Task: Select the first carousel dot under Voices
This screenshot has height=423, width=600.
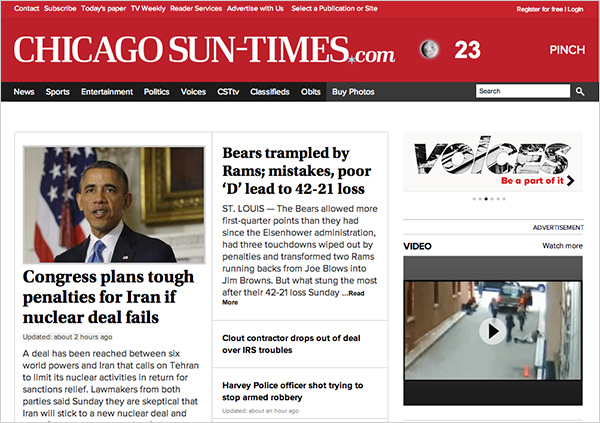Action: pos(474,199)
